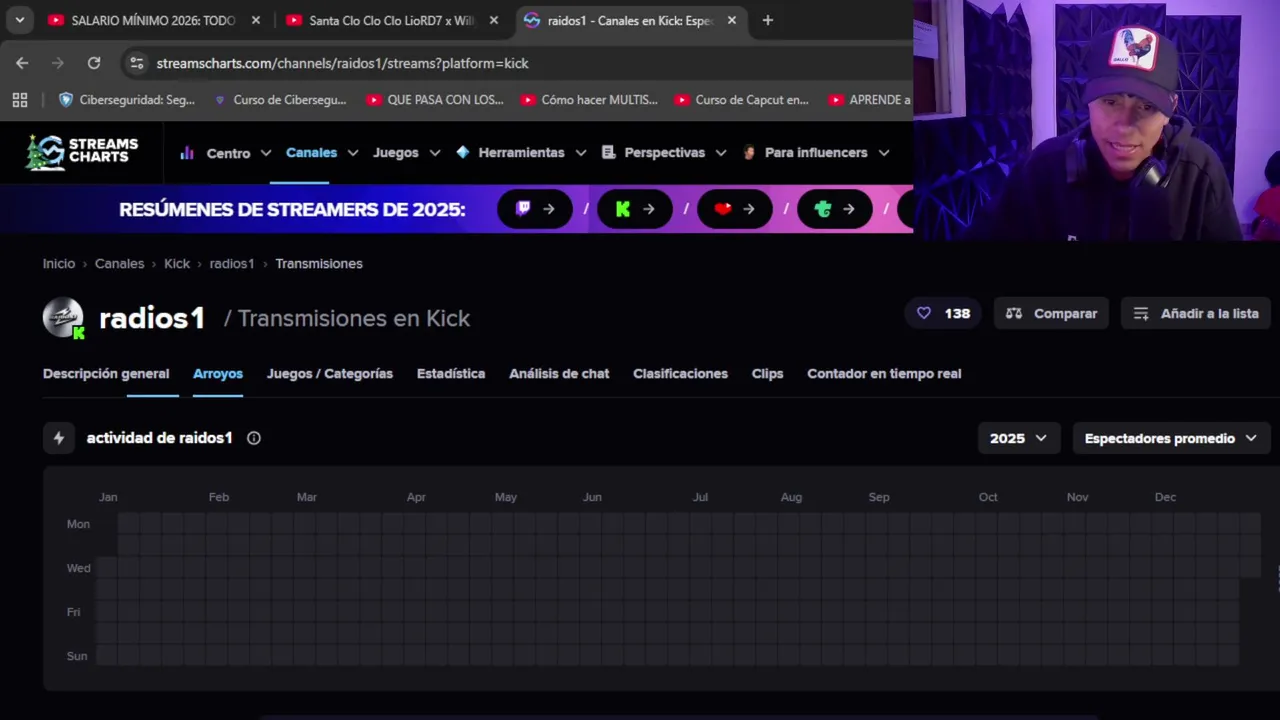Expand the Juegos menu
Image resolution: width=1280 pixels, height=720 pixels.
(406, 153)
